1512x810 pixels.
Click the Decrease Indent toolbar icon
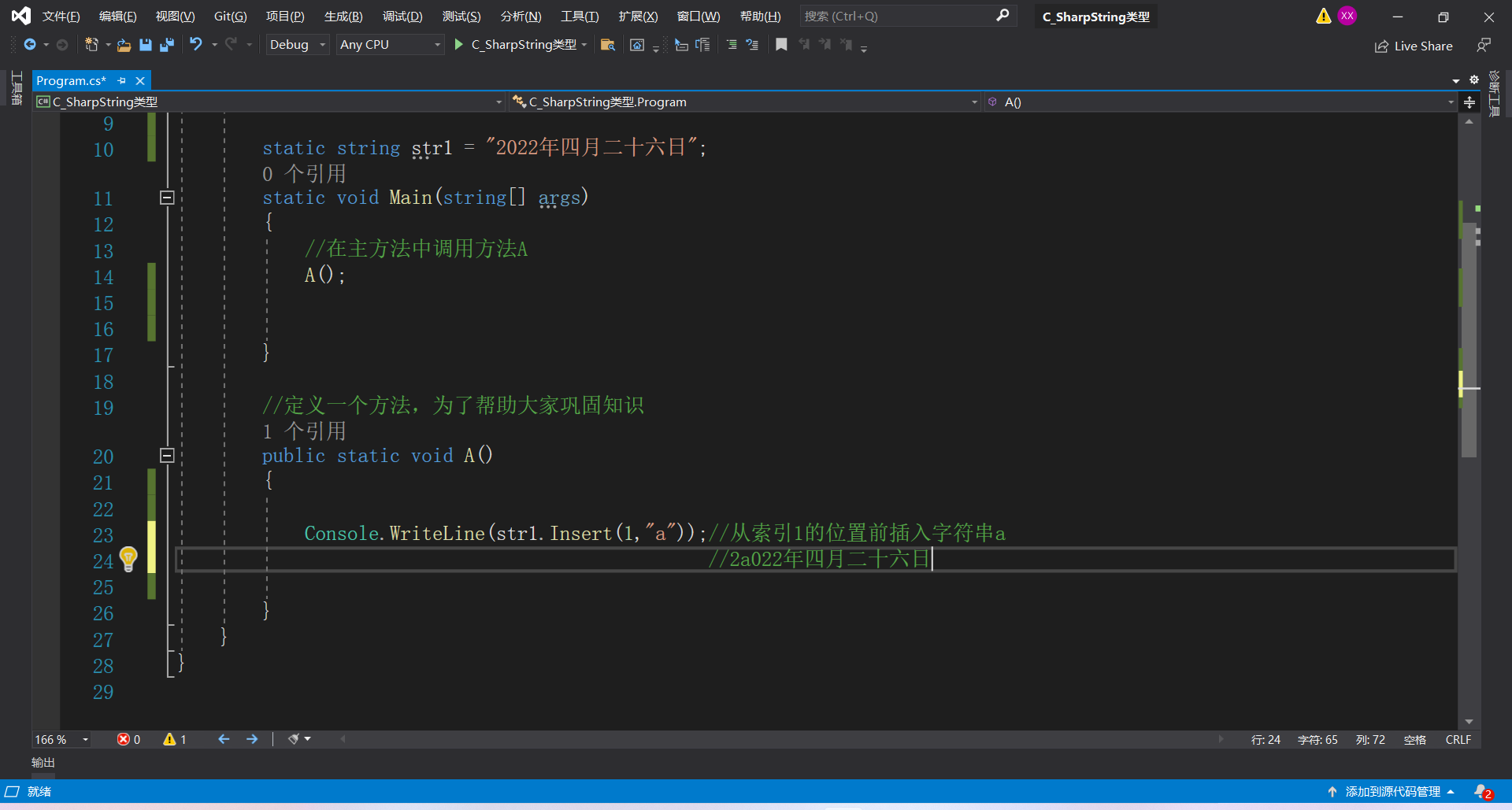682,45
